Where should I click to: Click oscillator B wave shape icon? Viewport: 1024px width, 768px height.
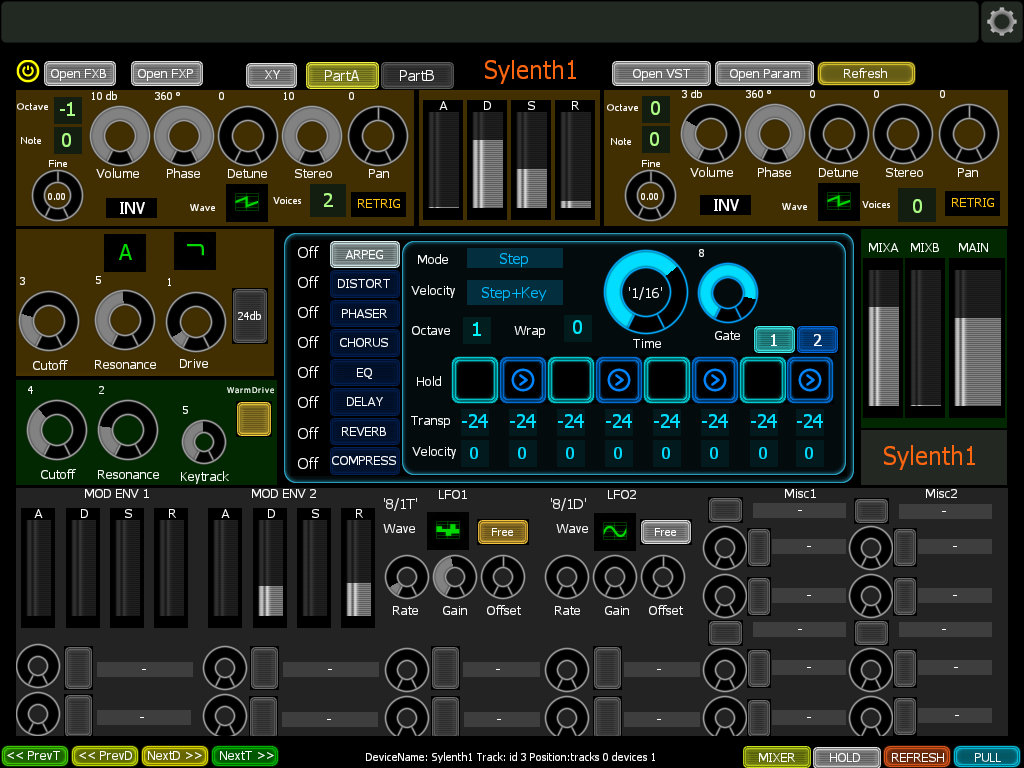tap(838, 201)
